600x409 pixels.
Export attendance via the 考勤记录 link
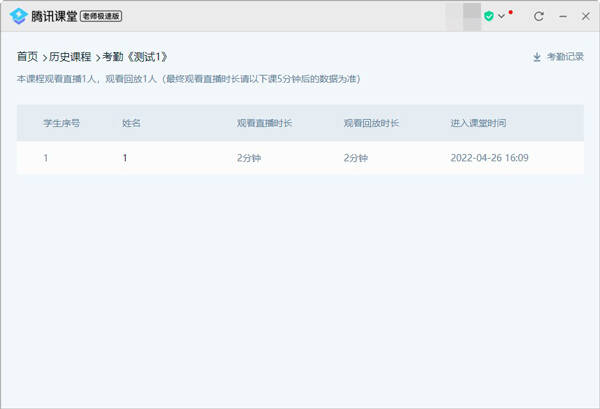coord(565,57)
